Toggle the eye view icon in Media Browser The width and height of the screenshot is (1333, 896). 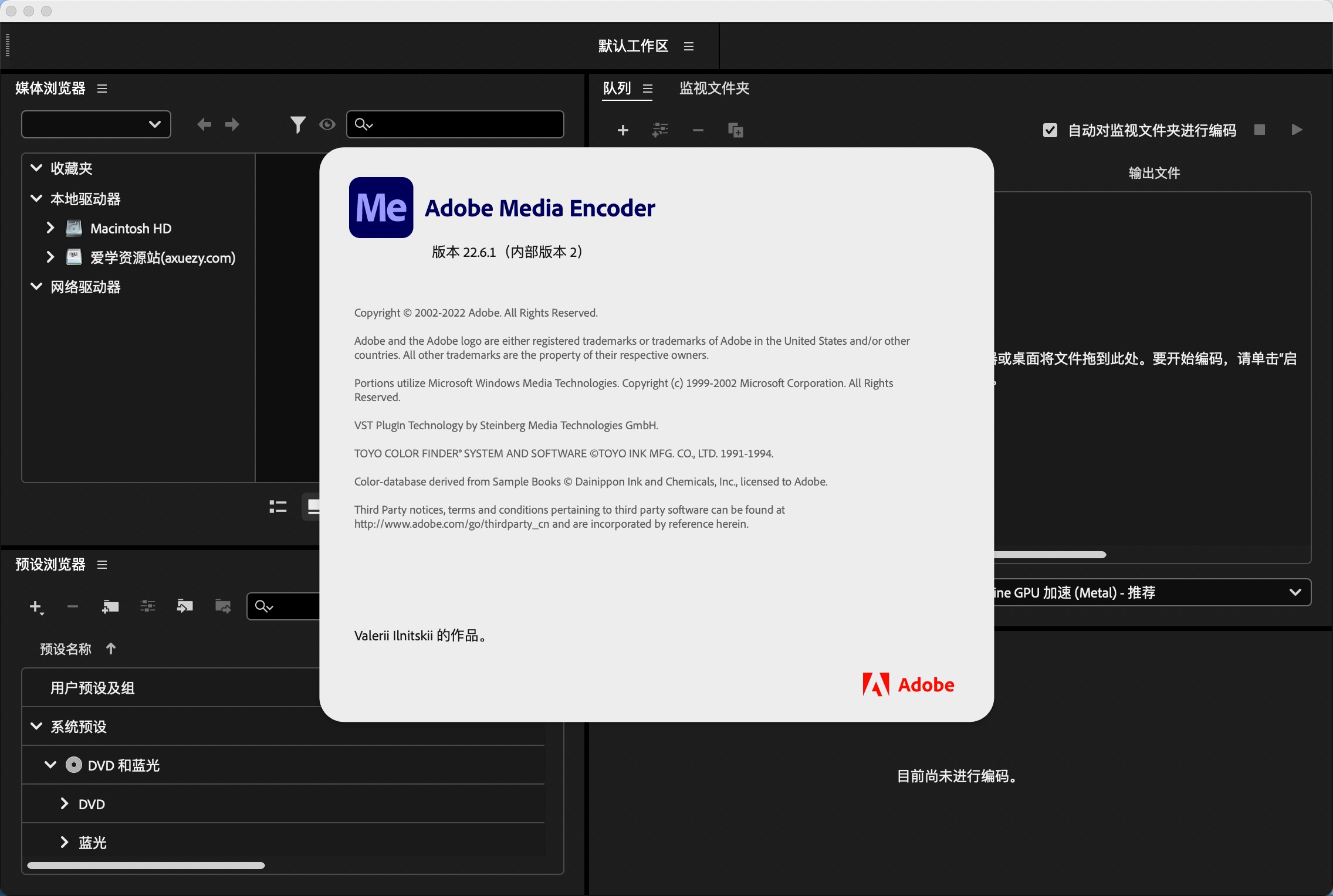point(327,124)
